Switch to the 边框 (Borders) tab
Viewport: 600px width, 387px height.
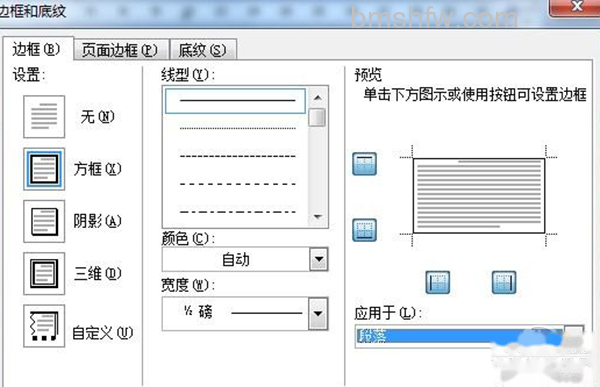tap(37, 49)
